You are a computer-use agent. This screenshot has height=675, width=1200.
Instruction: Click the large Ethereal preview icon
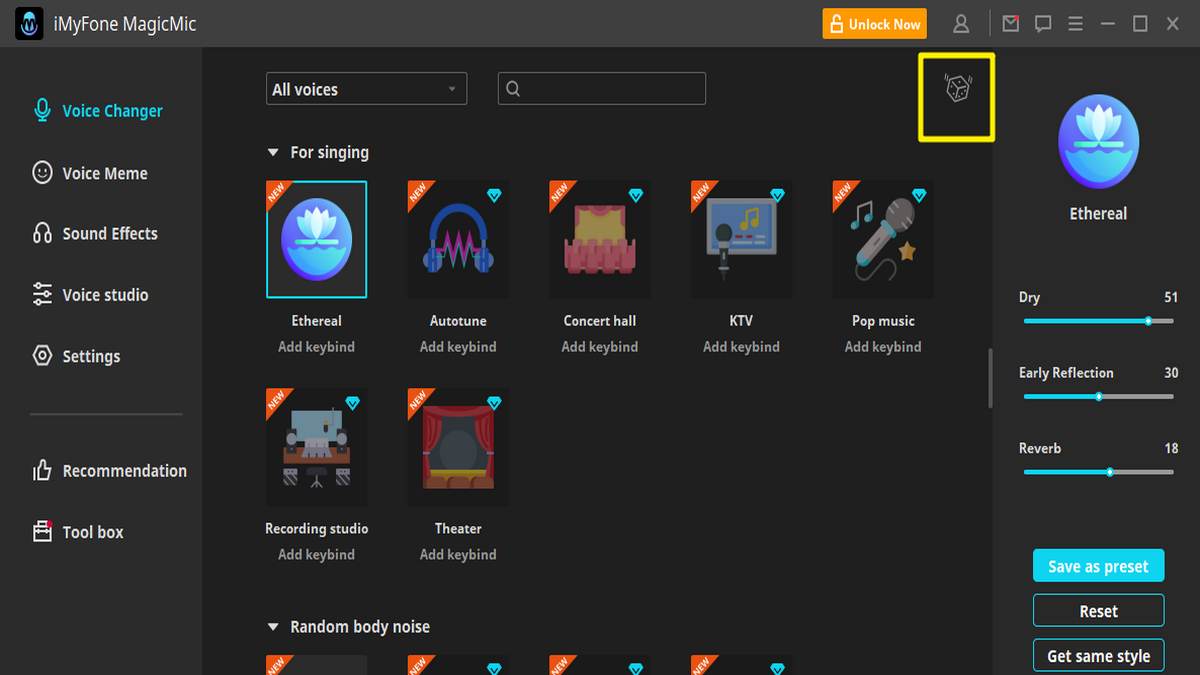tap(1098, 142)
